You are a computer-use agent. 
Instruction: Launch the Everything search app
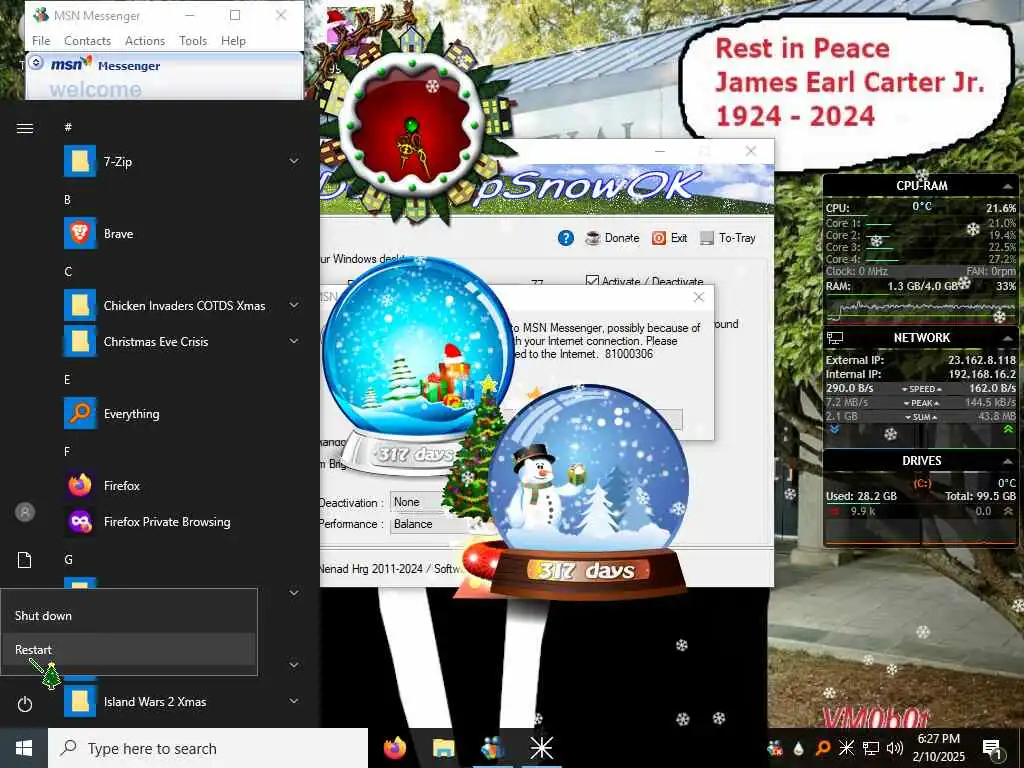(x=80, y=413)
